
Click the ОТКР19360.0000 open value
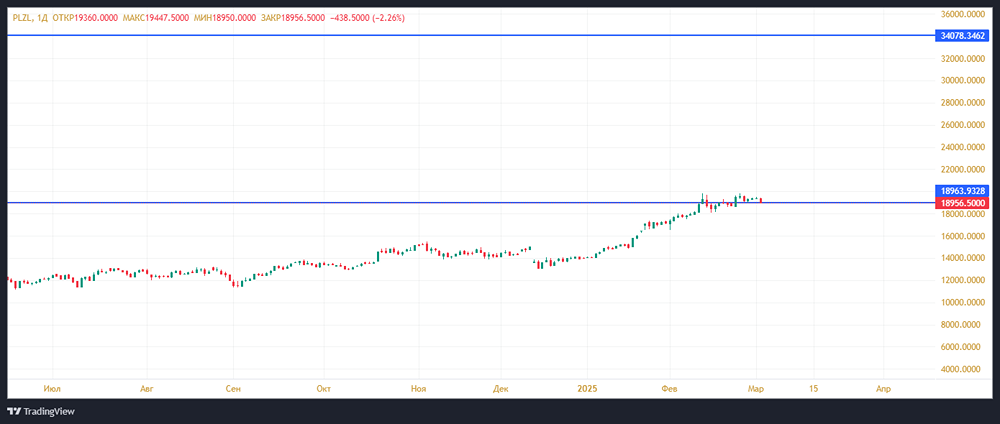pyautogui.click(x=86, y=18)
